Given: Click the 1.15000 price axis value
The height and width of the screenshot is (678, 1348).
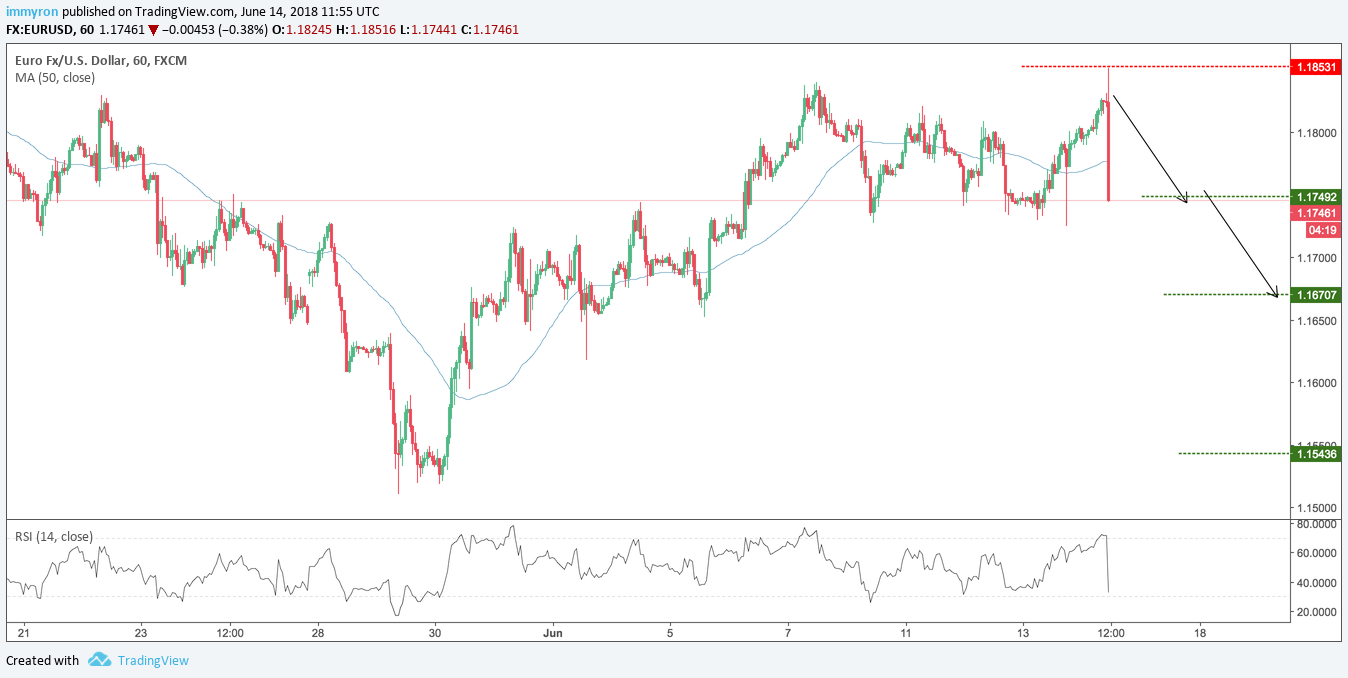Looking at the screenshot, I should click(1316, 508).
